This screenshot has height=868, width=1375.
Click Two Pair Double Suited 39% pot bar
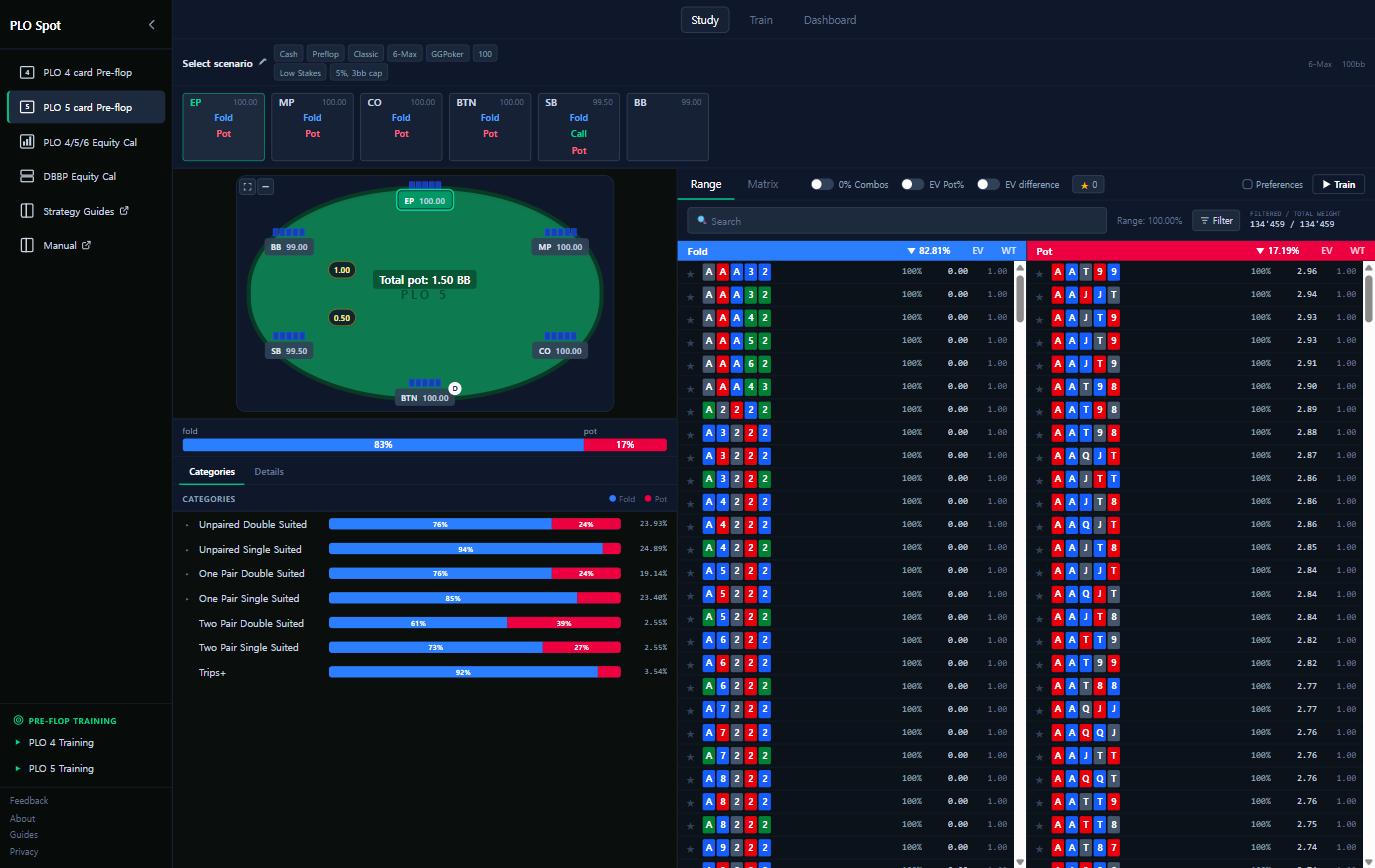coord(564,623)
